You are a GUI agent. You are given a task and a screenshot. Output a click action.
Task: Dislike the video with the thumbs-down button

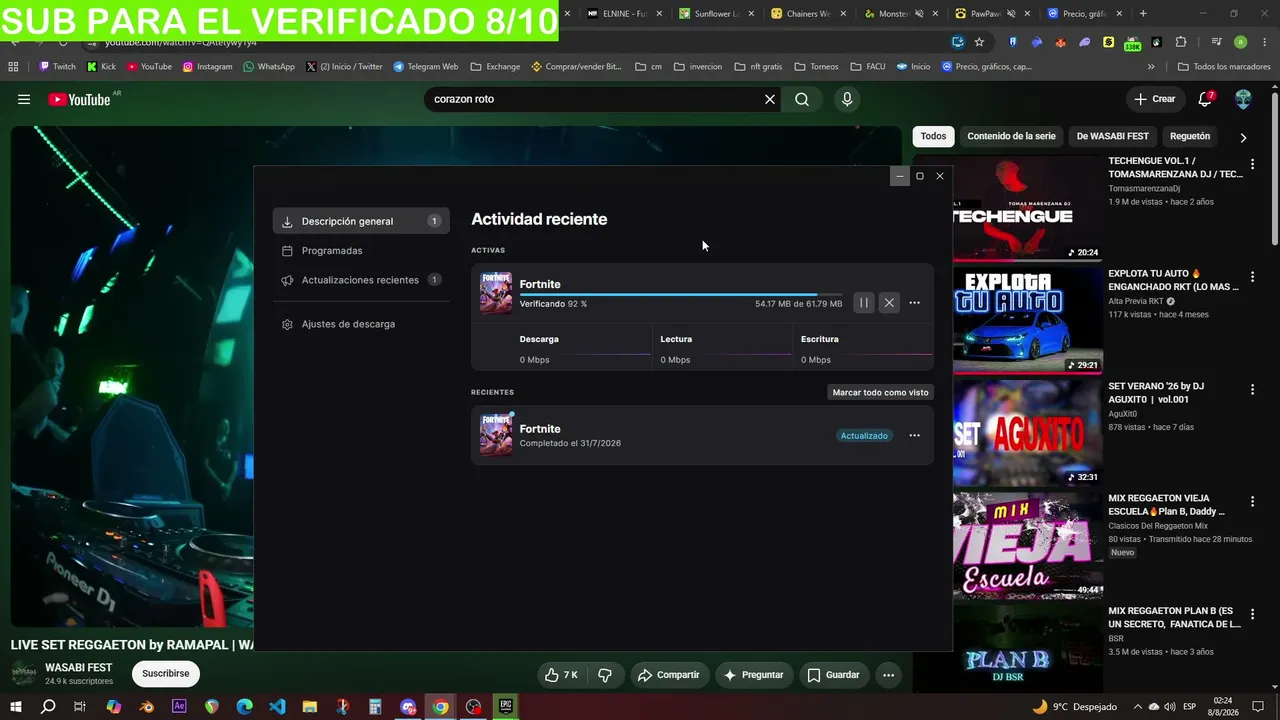pyautogui.click(x=605, y=675)
